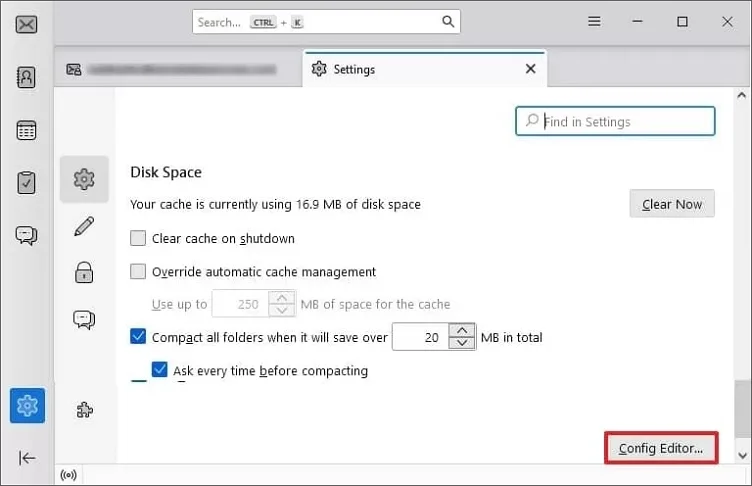Open the hamburger application menu

point(594,22)
